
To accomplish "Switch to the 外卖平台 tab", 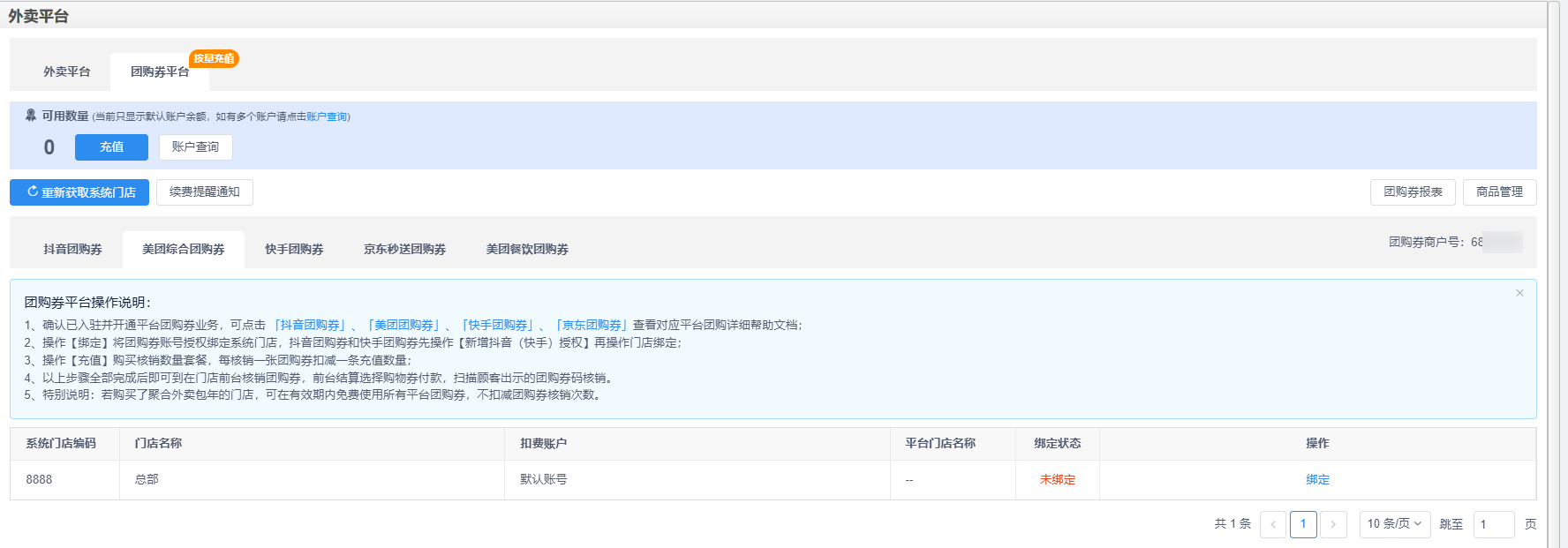I will pyautogui.click(x=67, y=71).
